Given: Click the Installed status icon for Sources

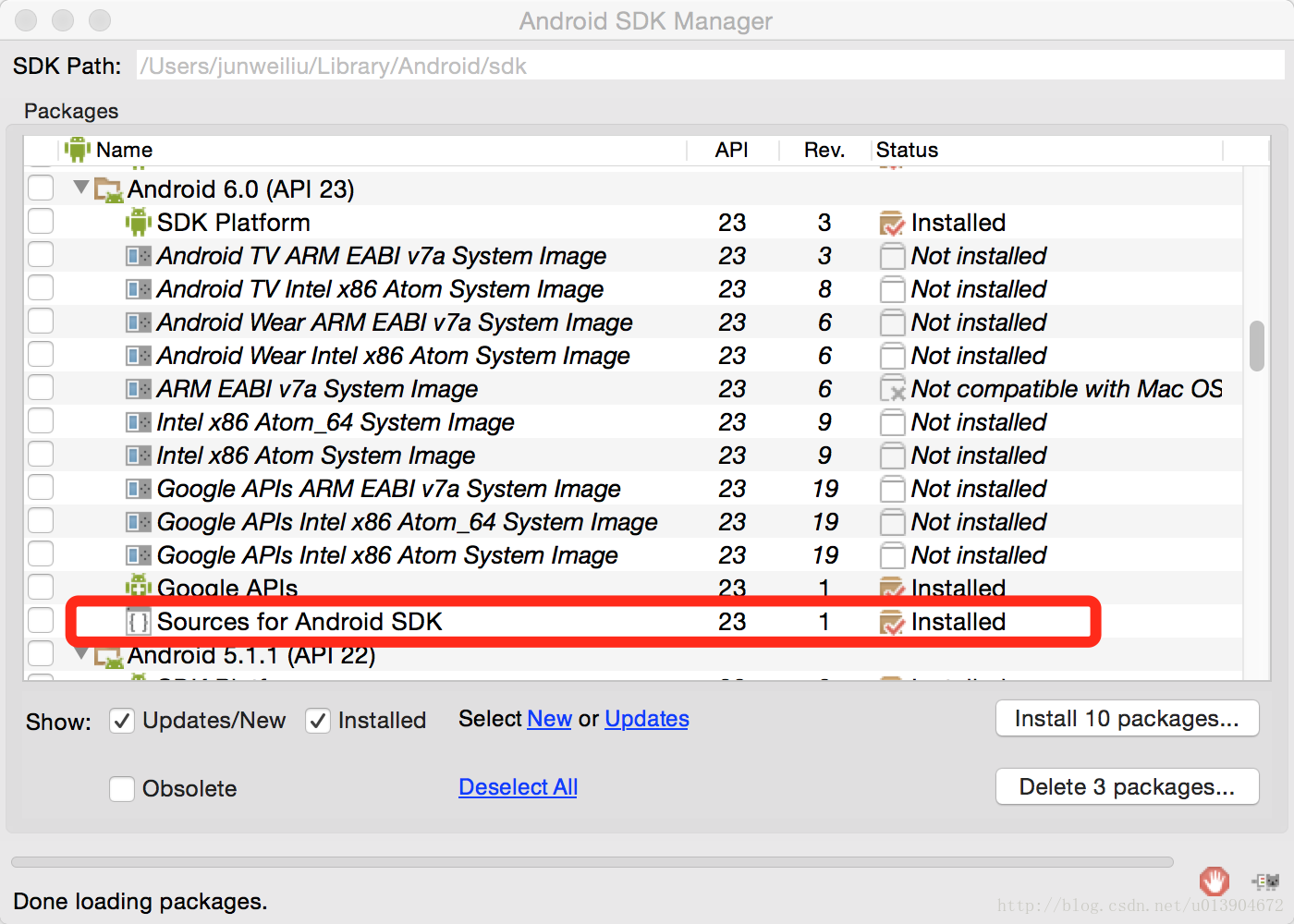Looking at the screenshot, I should [x=892, y=623].
